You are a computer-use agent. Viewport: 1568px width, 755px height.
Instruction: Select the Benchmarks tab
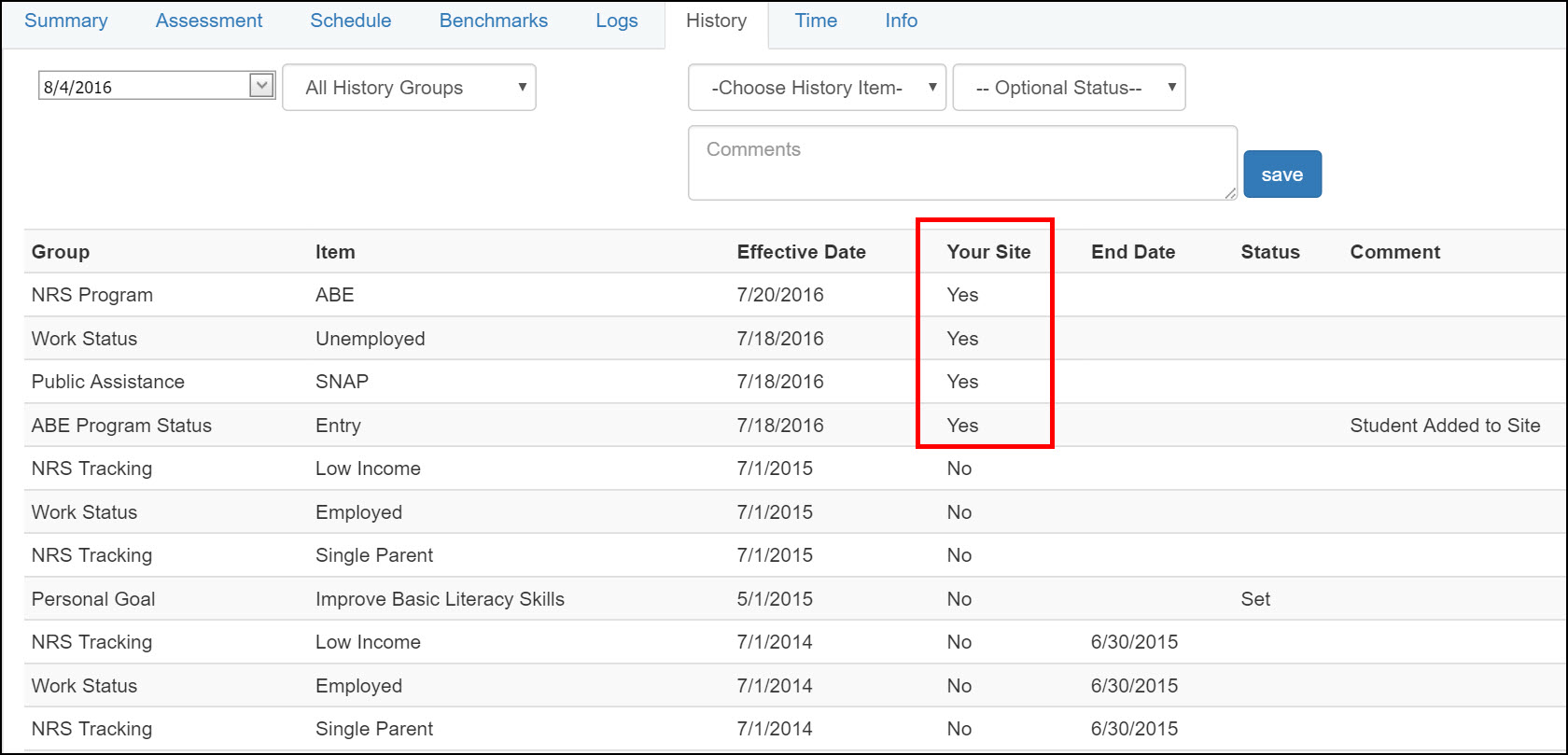click(494, 21)
